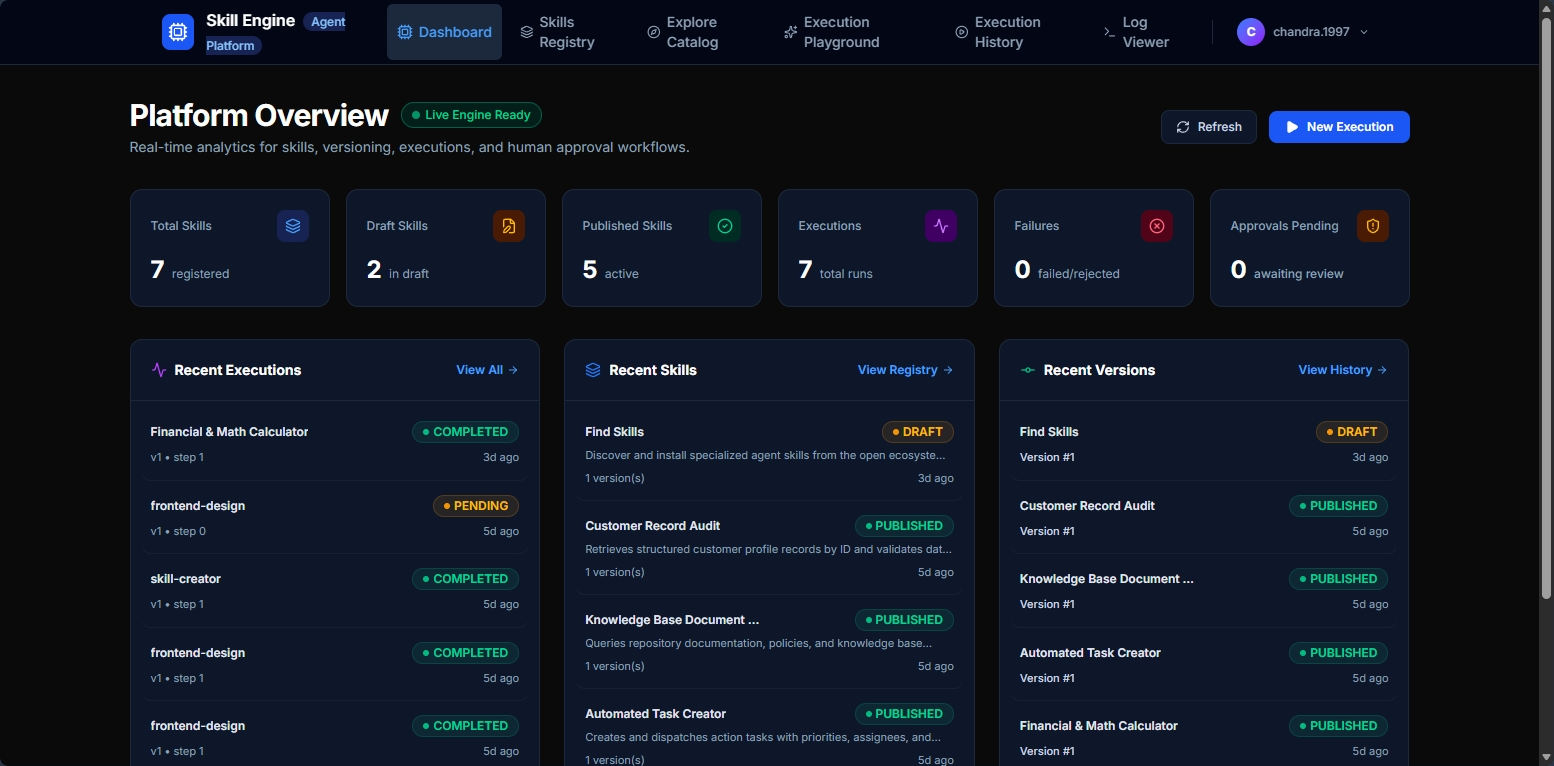The width and height of the screenshot is (1554, 766).
Task: Click the Skill Engine chip logo icon
Action: pos(178,32)
